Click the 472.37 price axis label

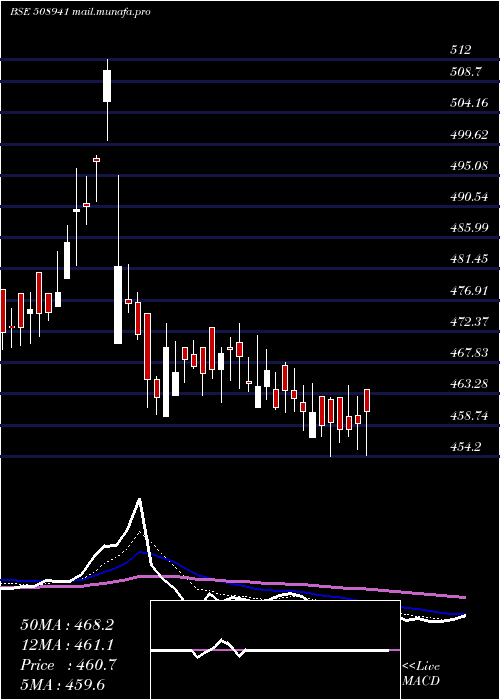click(x=468, y=322)
